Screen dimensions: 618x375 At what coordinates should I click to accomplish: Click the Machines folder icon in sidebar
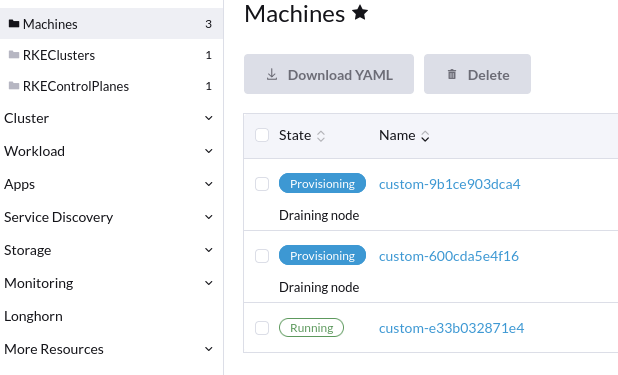pos(14,24)
